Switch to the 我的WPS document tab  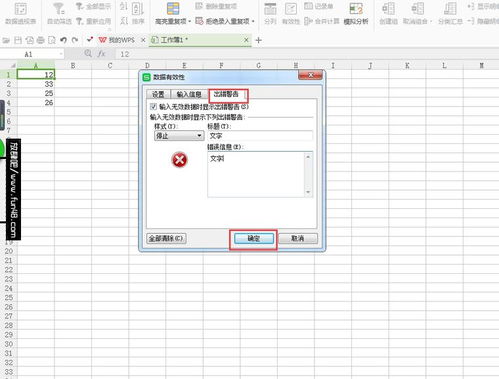pos(117,40)
